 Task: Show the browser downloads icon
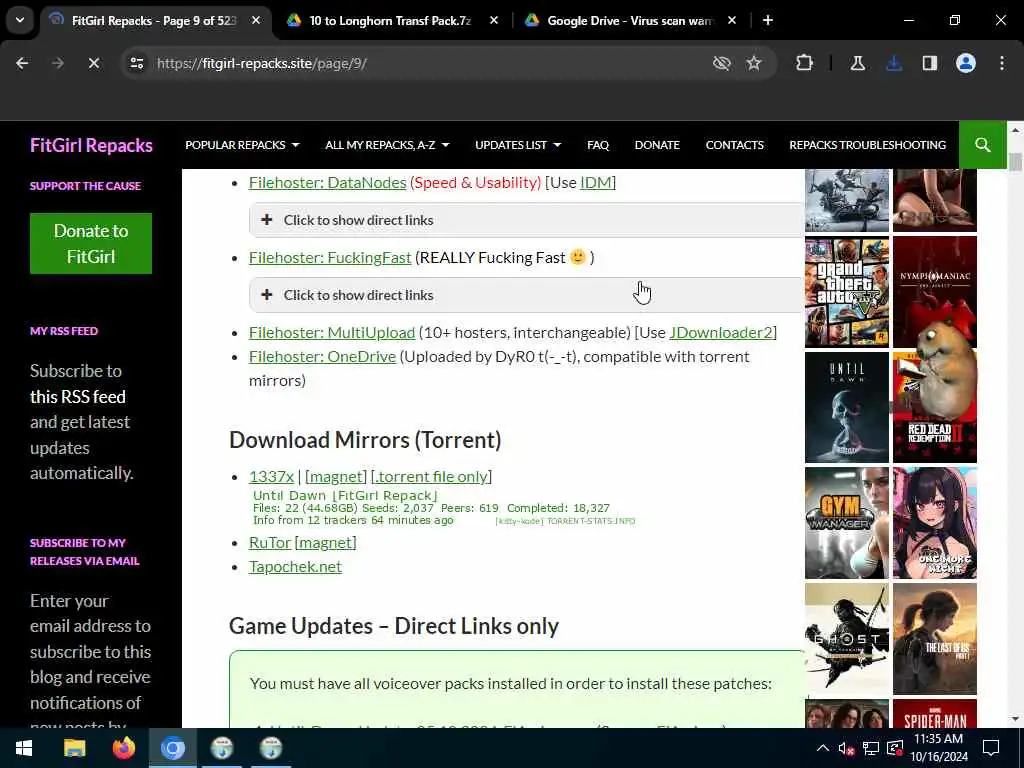(894, 63)
